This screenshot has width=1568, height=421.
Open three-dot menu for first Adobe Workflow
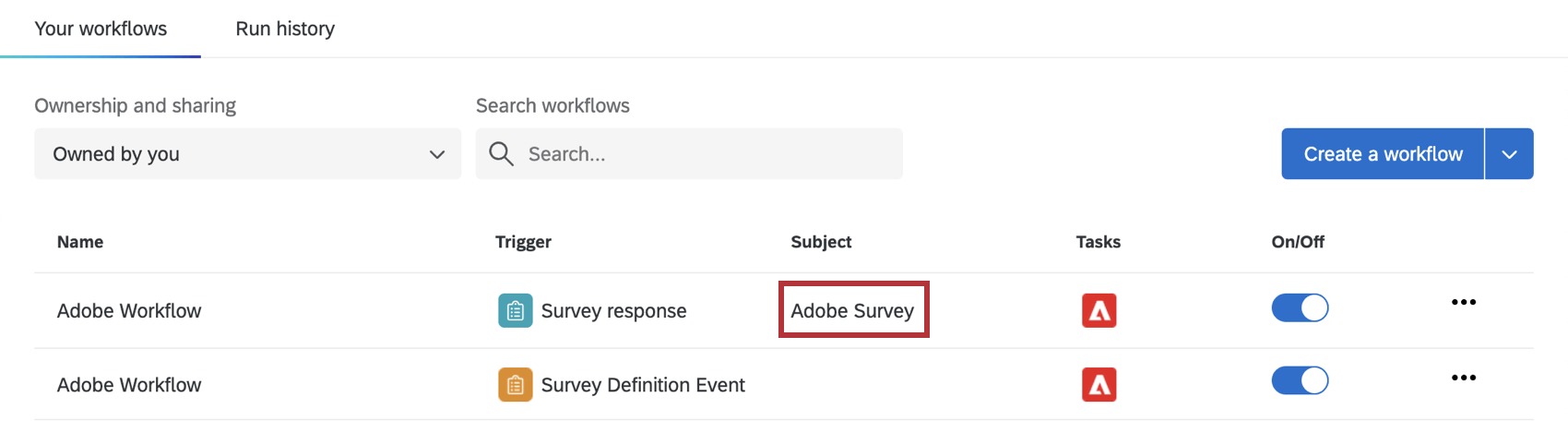click(x=1463, y=303)
